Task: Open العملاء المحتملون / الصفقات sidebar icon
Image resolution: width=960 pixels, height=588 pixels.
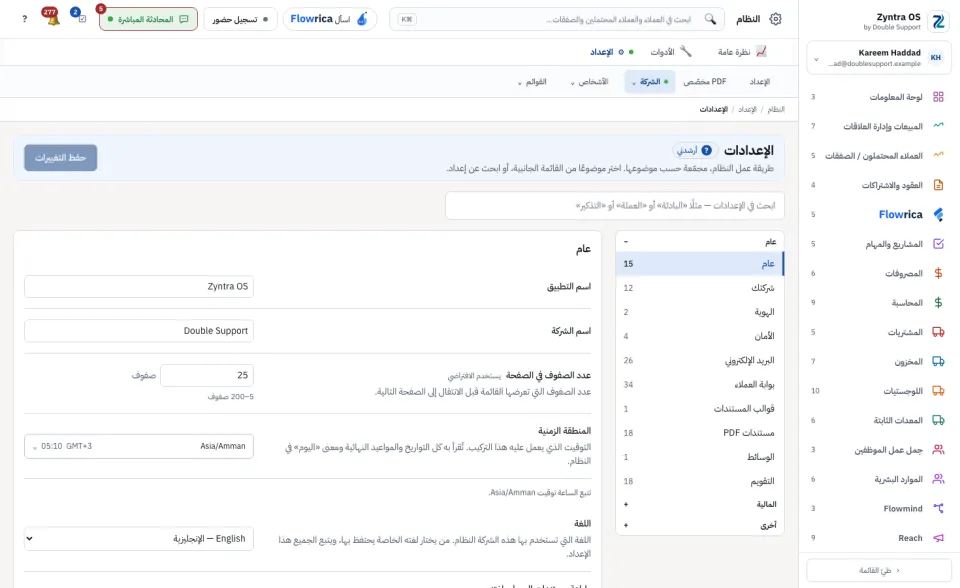Action: [x=938, y=155]
